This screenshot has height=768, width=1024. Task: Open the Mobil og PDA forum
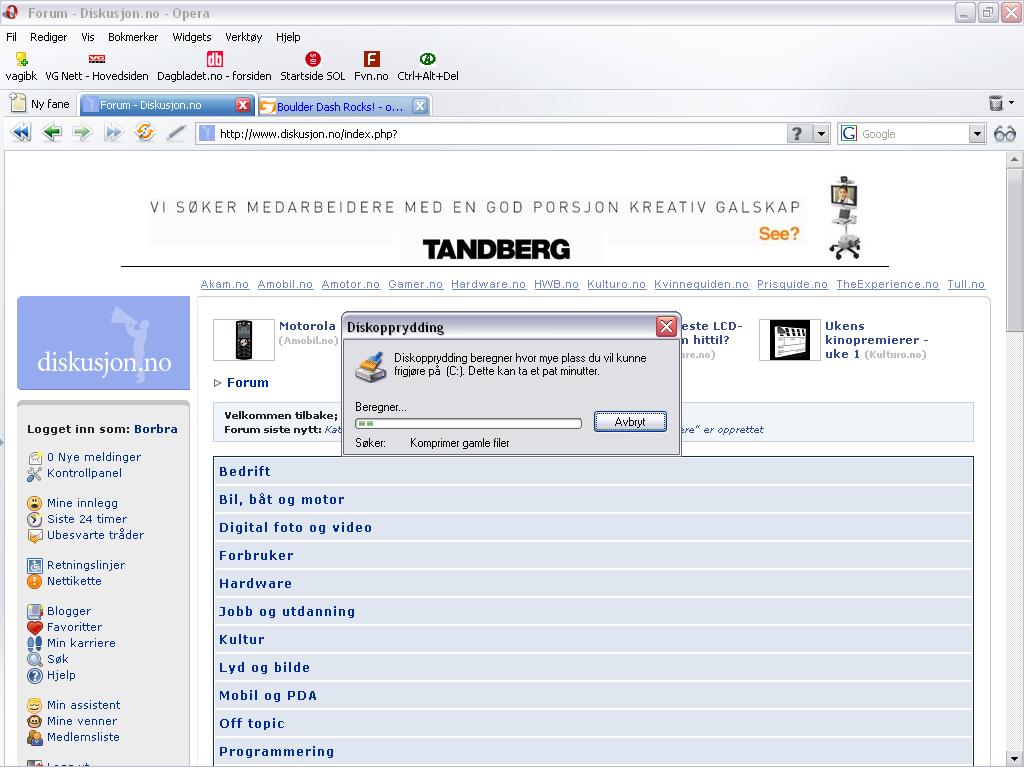click(x=268, y=696)
